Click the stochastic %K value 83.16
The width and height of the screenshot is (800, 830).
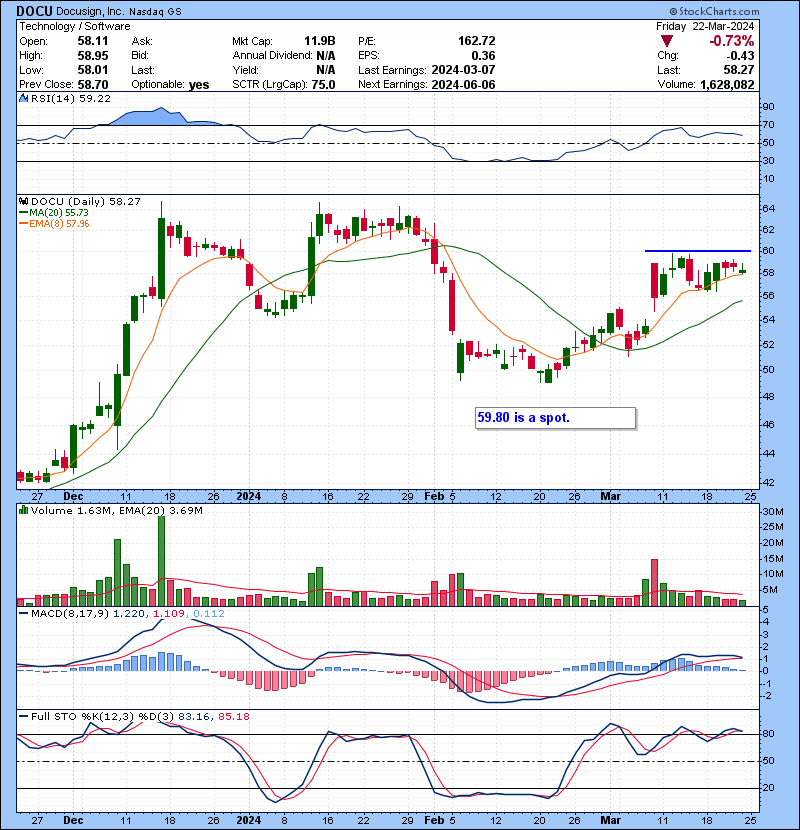tap(194, 717)
